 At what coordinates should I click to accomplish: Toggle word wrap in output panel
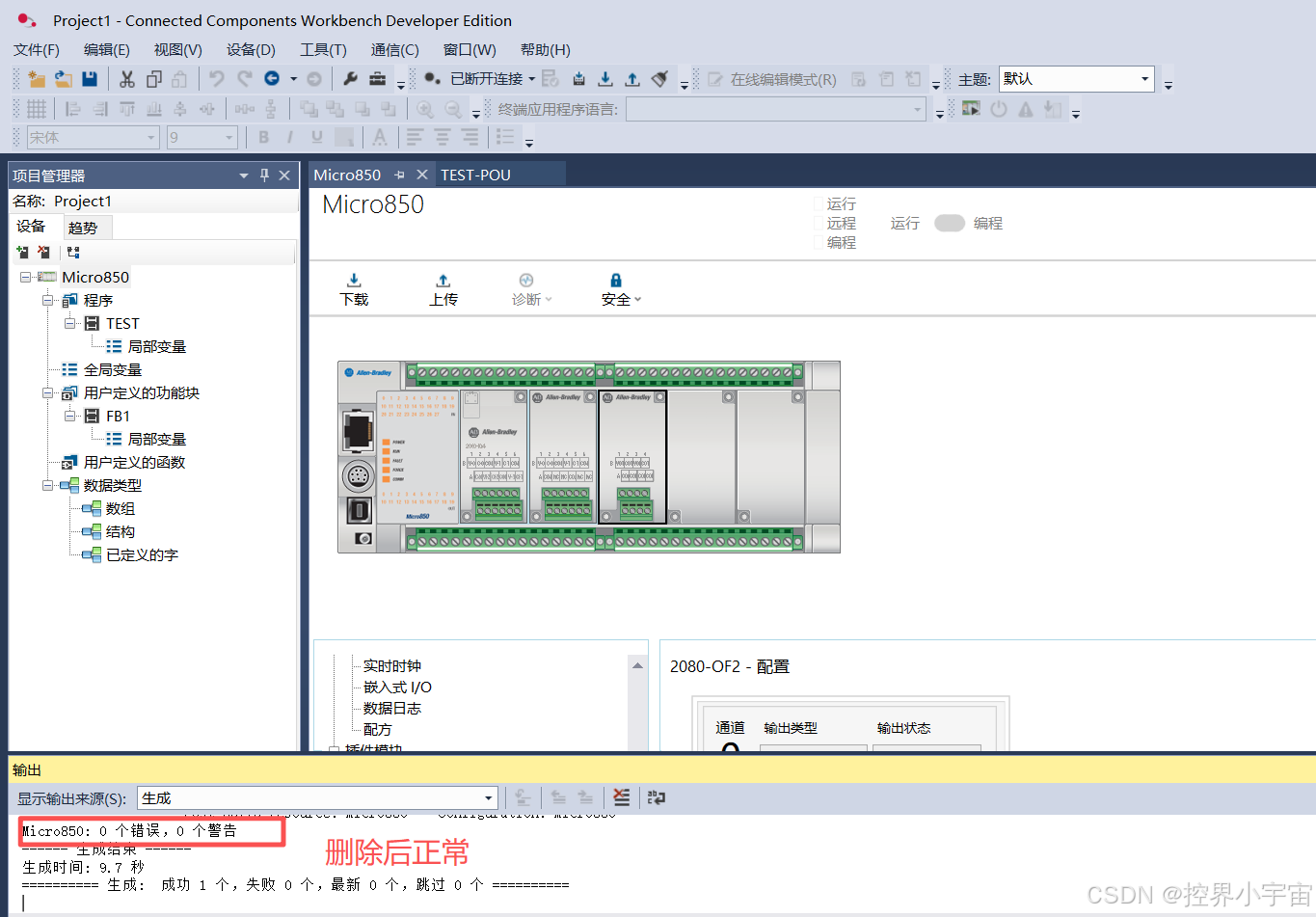pyautogui.click(x=657, y=797)
